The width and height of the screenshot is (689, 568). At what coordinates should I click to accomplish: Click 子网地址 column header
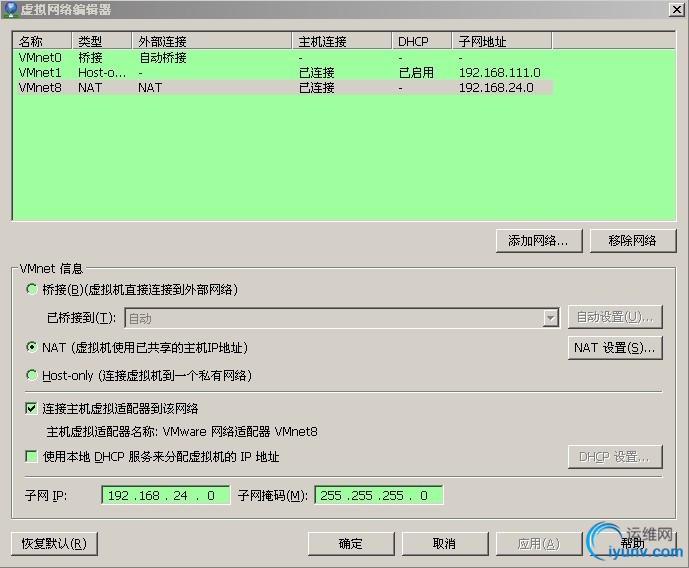point(502,41)
